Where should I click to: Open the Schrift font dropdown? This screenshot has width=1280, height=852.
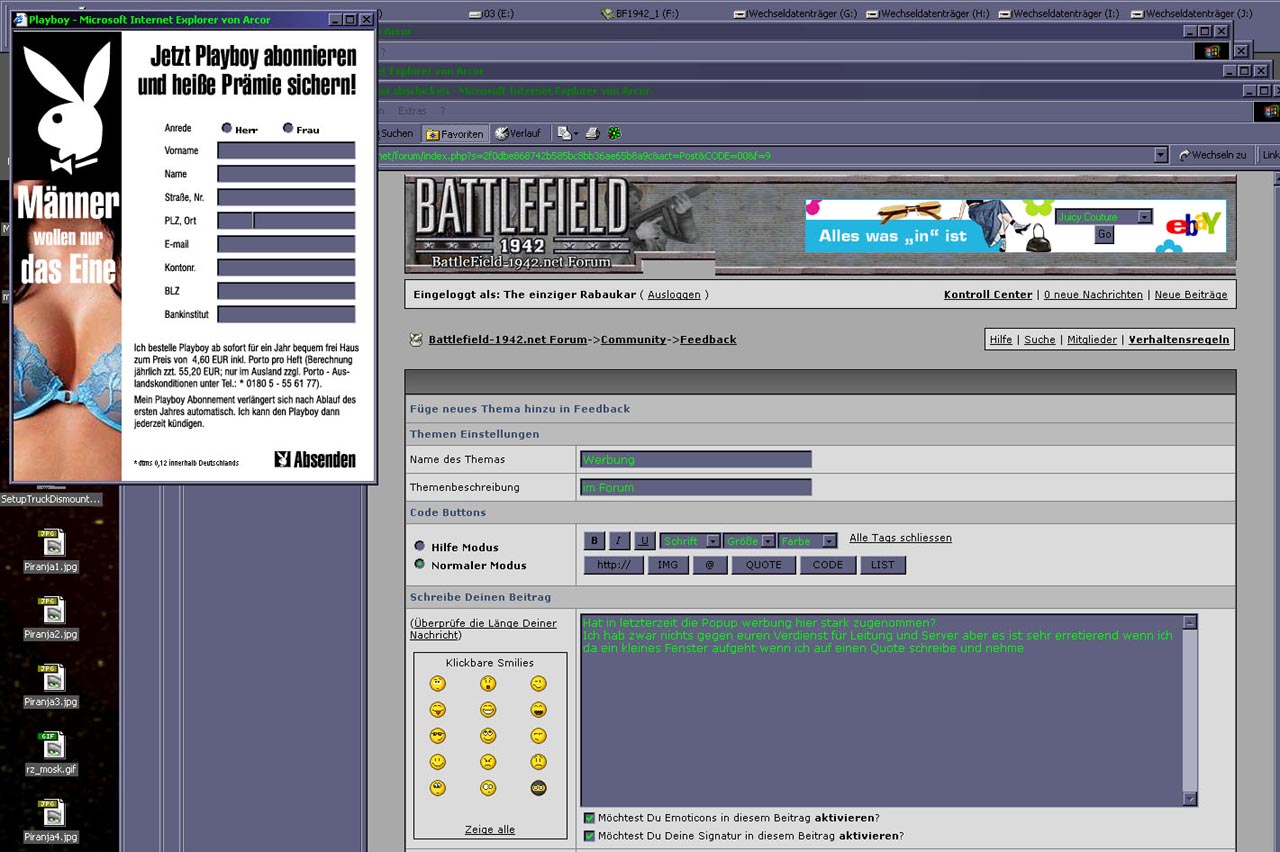pyautogui.click(x=690, y=541)
